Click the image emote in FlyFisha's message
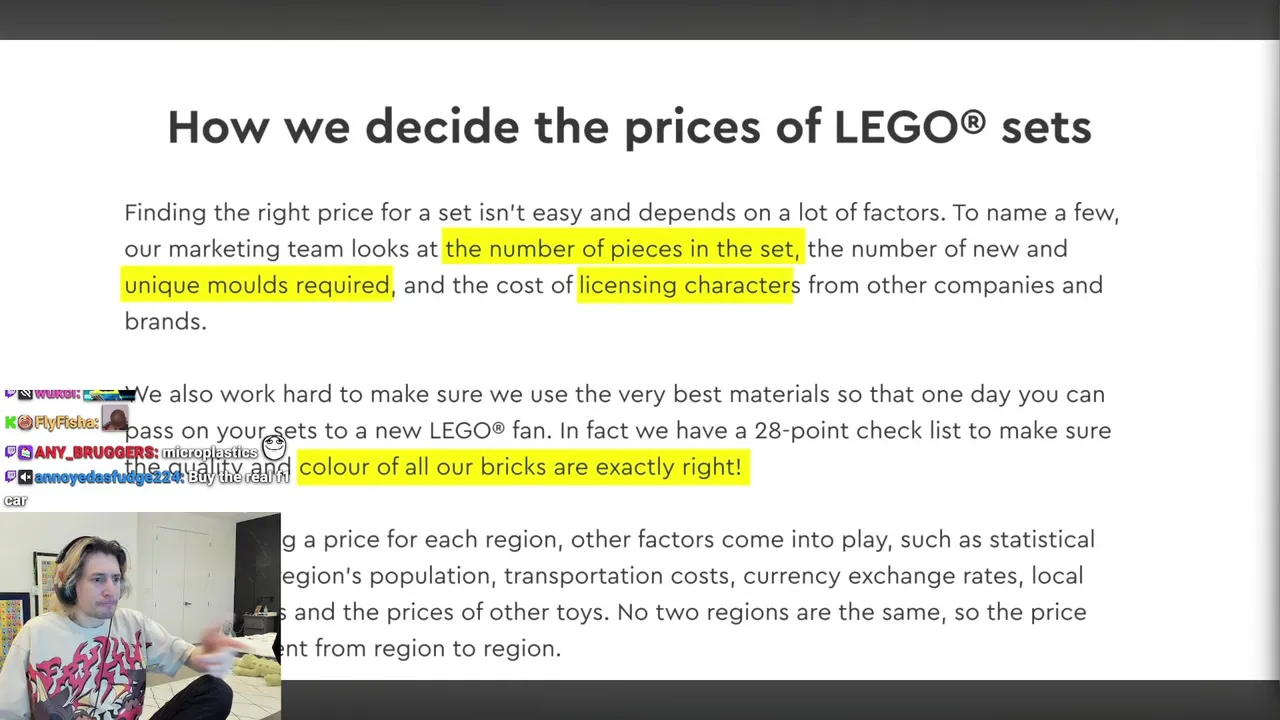The image size is (1280, 720). coord(115,420)
